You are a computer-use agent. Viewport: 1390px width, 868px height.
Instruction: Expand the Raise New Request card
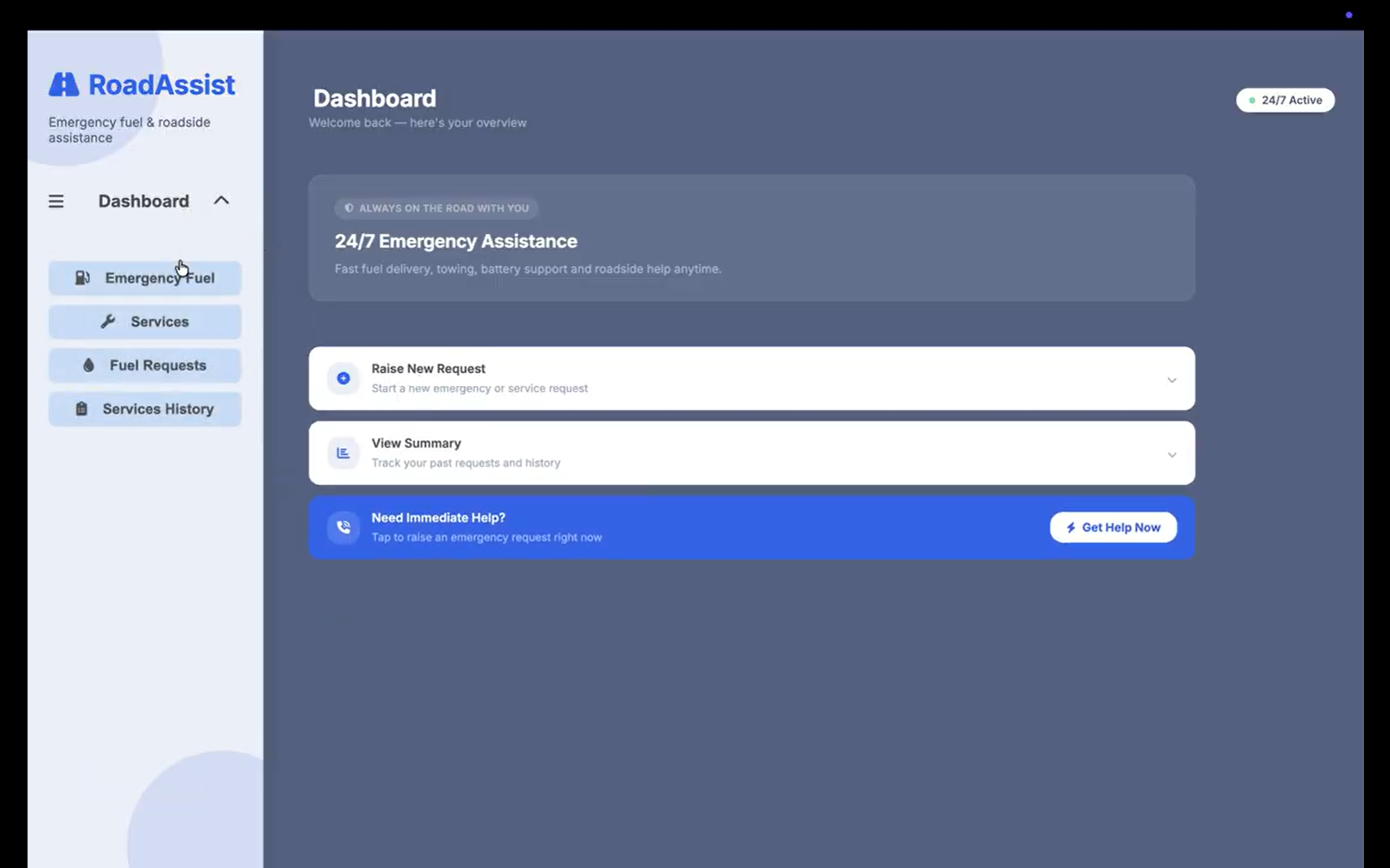[x=751, y=379]
